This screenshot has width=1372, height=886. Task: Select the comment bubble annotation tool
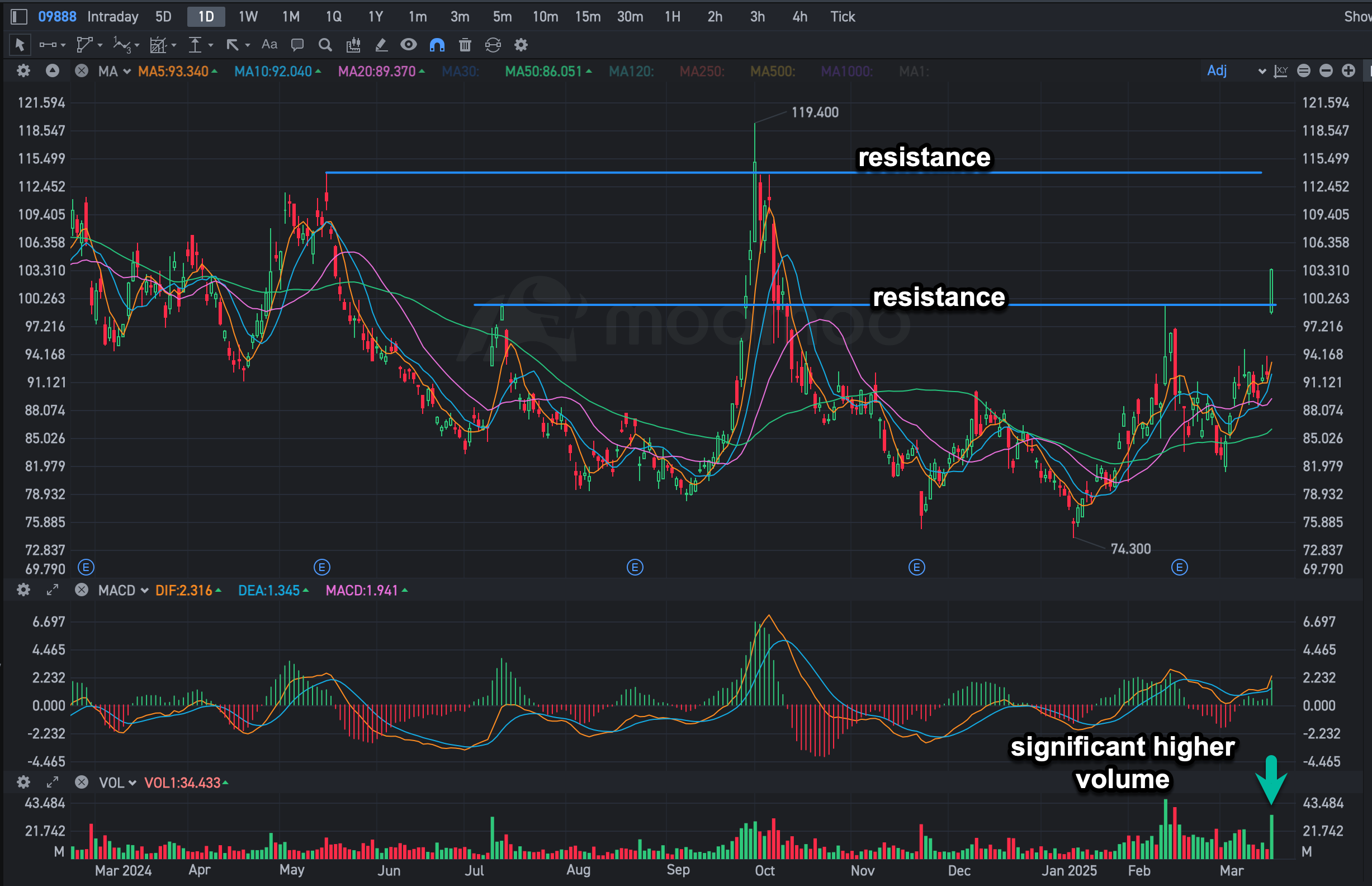click(297, 45)
